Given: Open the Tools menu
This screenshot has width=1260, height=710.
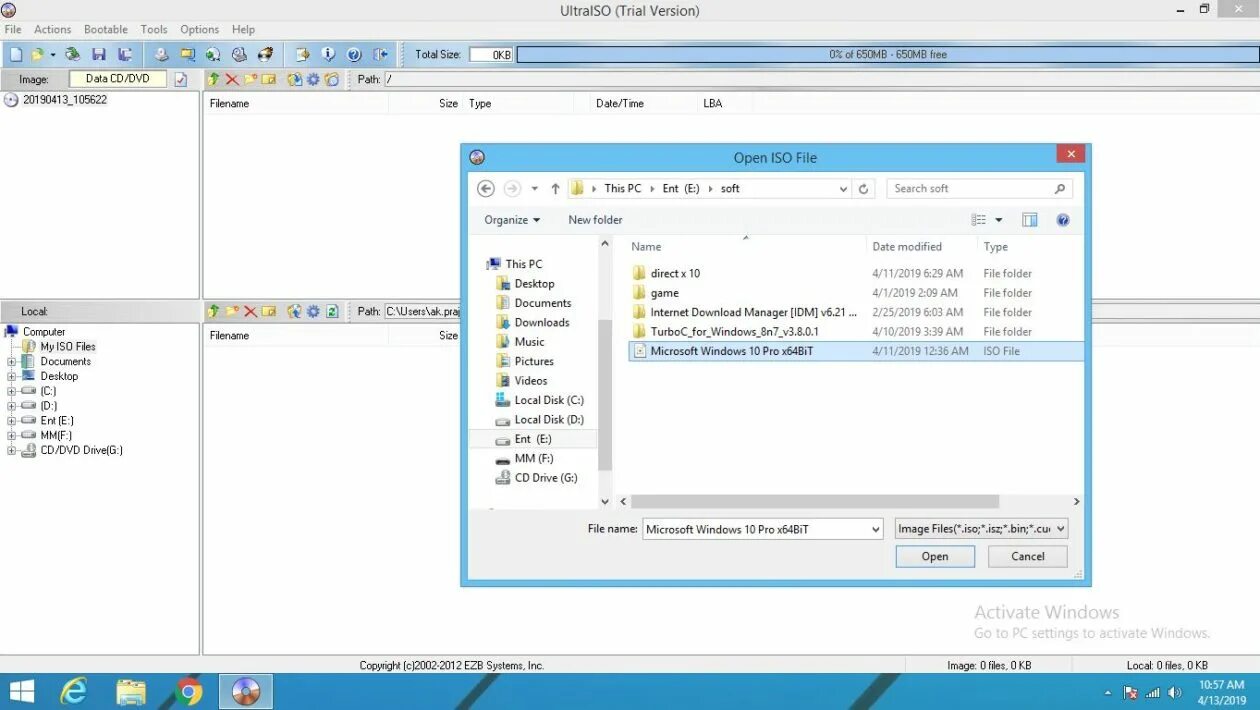Looking at the screenshot, I should click(154, 30).
